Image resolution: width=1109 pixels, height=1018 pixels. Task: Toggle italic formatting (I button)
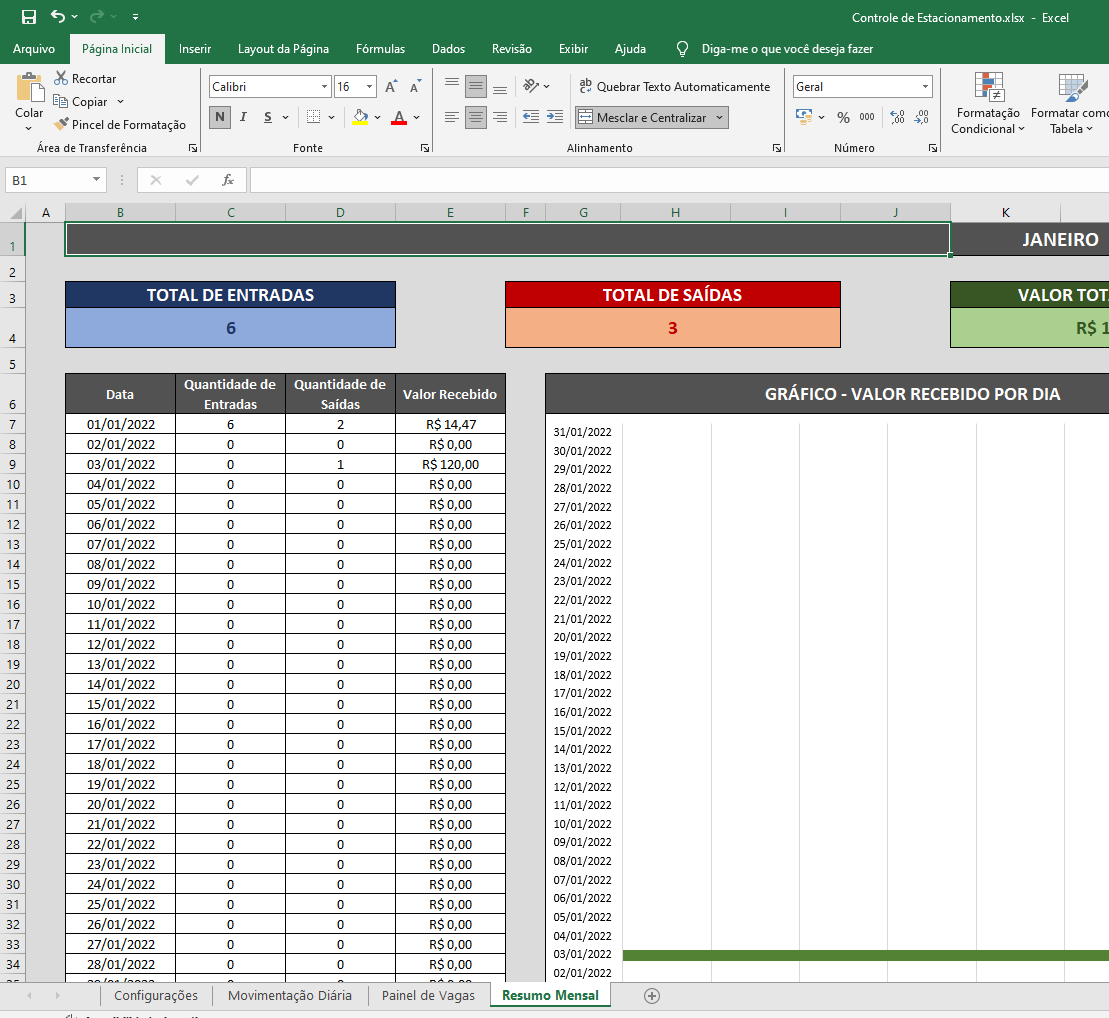243,118
